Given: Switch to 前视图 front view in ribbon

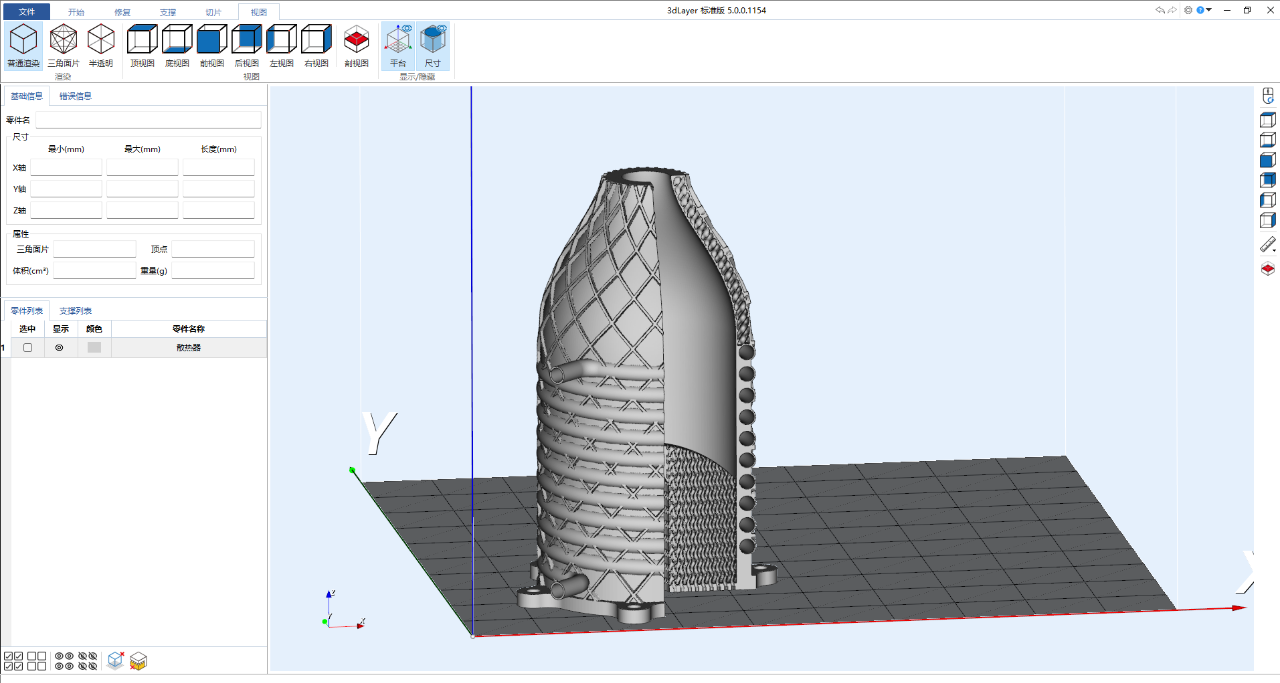Looking at the screenshot, I should pos(212,46).
